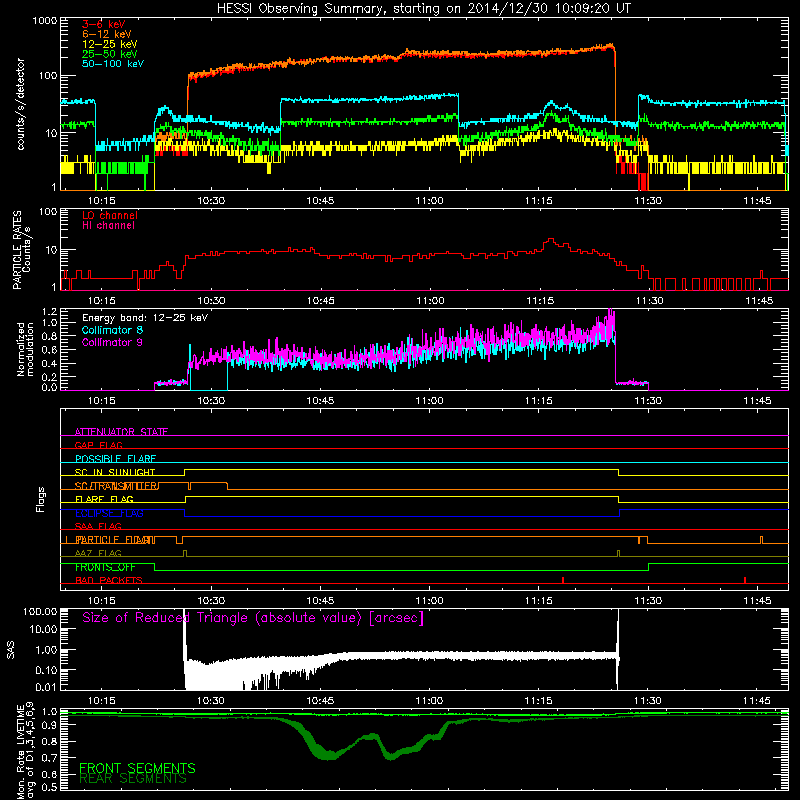Click the 0.0 value on modulation axis

50,387
